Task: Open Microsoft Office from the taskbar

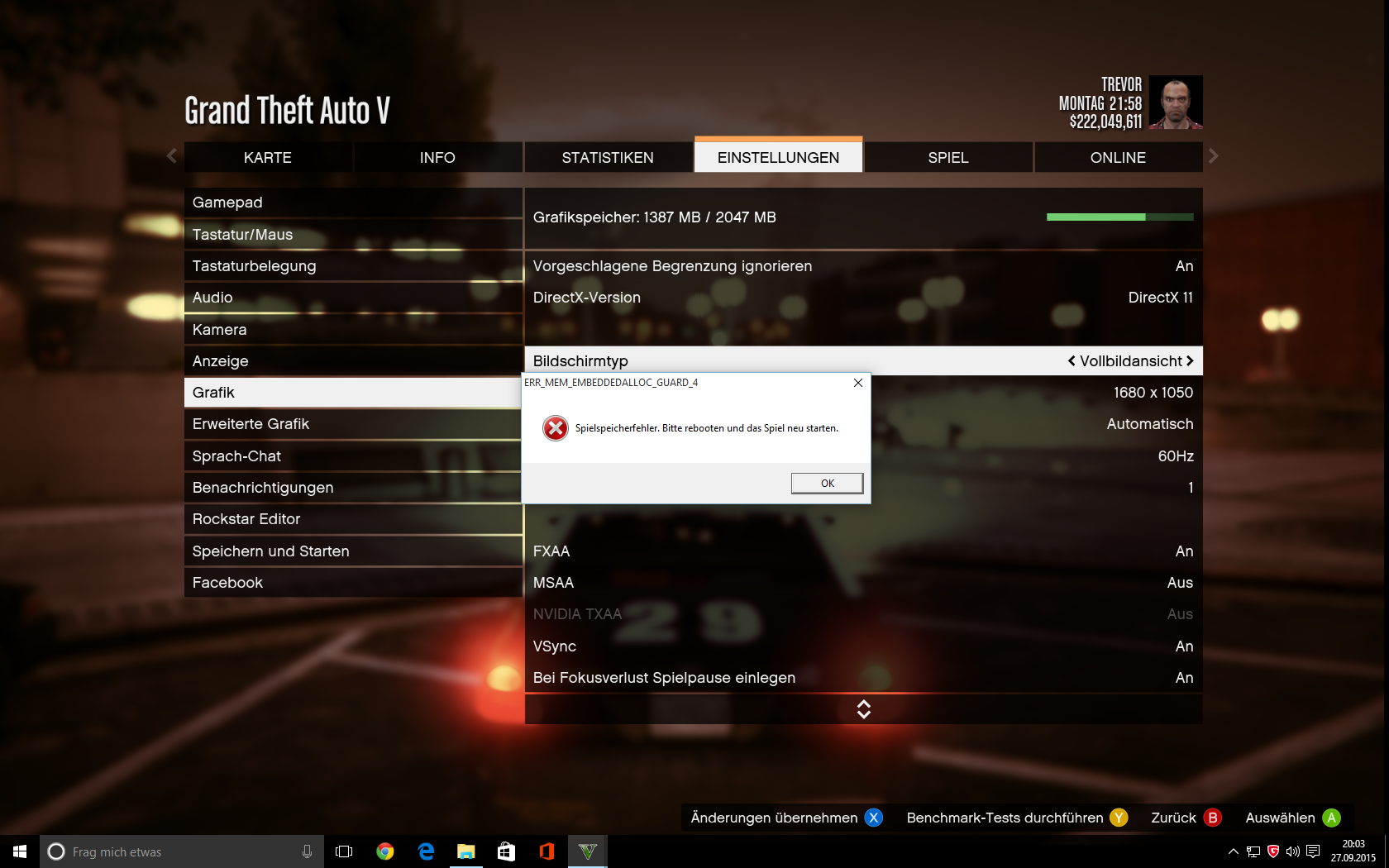Action: coord(547,851)
